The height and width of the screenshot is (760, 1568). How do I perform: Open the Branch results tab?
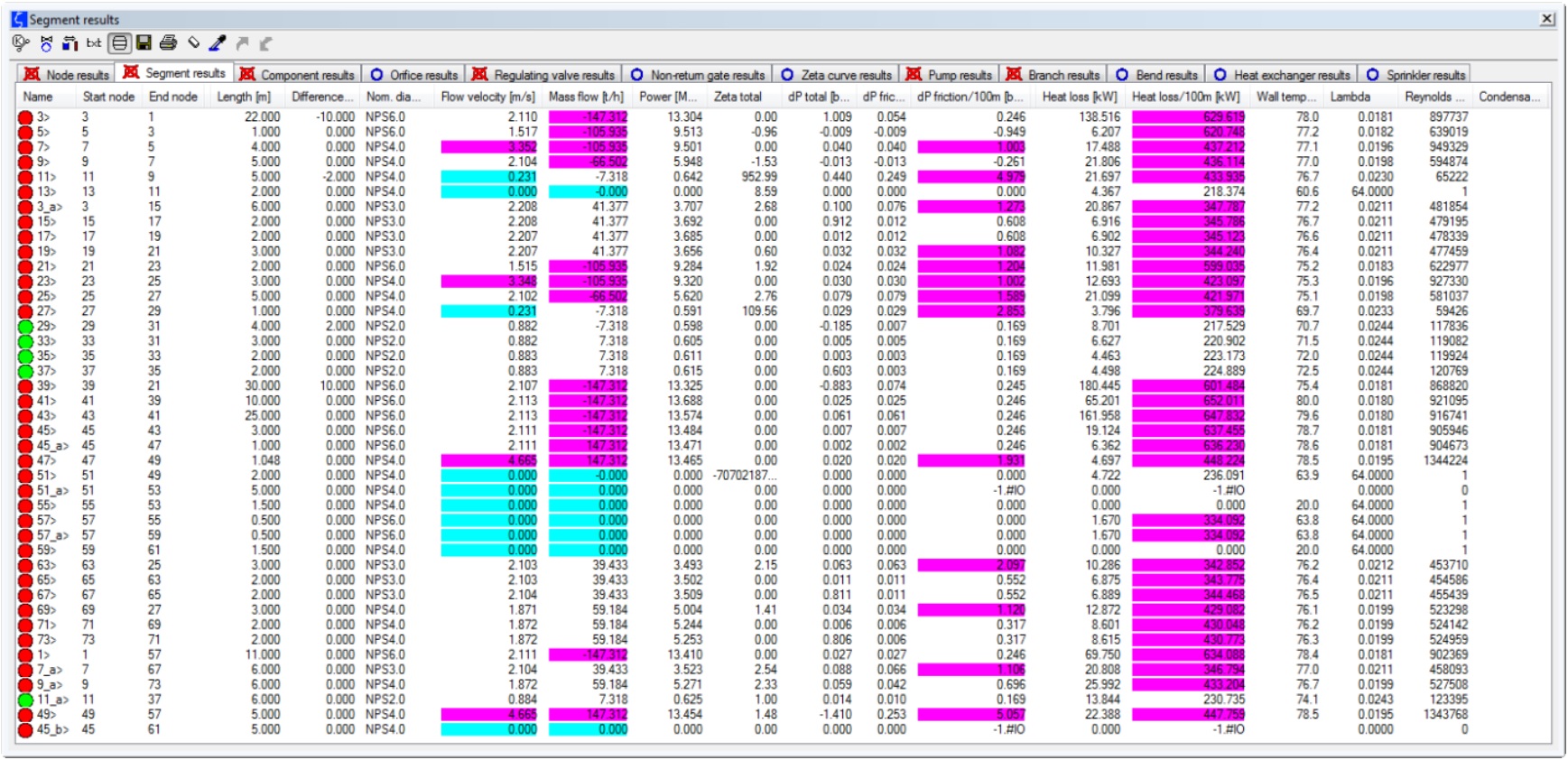(x=1054, y=75)
